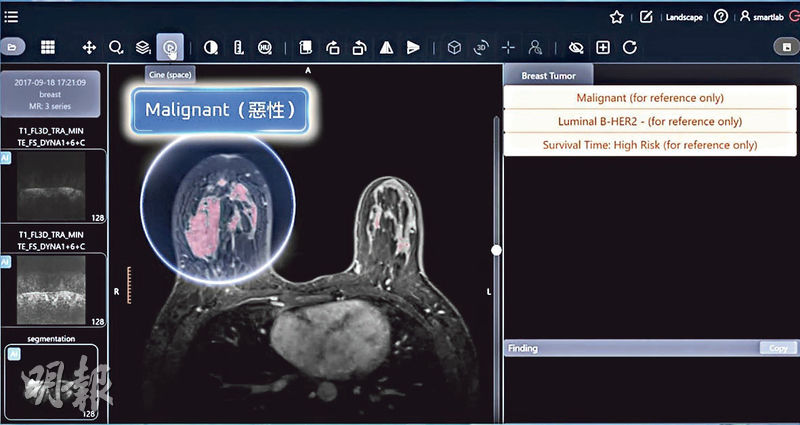The width and height of the screenshot is (800, 425).
Task: Open the grid layout selector
Action: [x=48, y=47]
